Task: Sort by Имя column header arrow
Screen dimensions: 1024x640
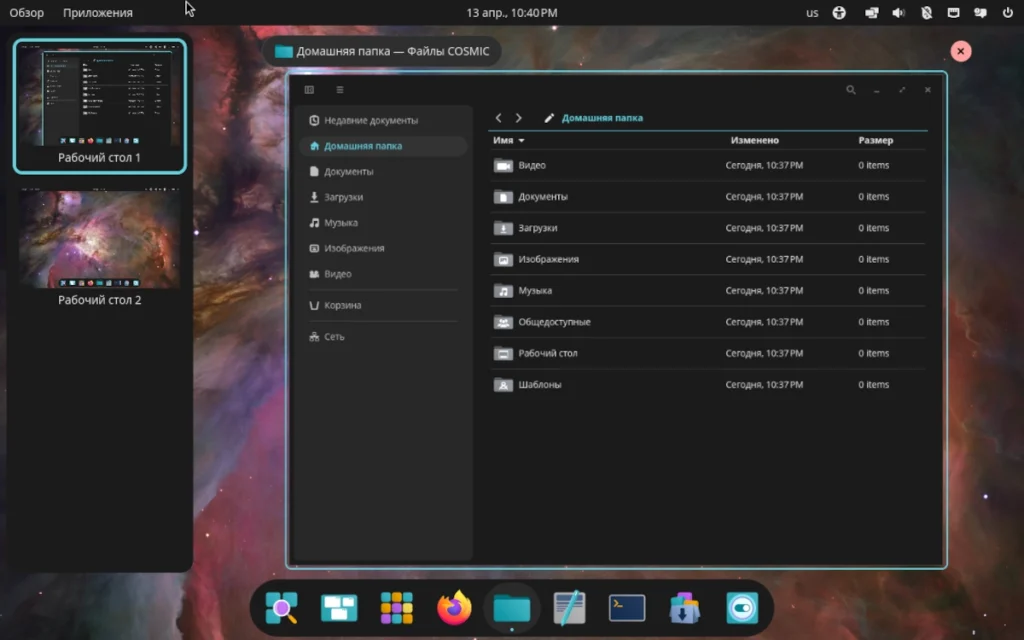Action: click(521, 140)
